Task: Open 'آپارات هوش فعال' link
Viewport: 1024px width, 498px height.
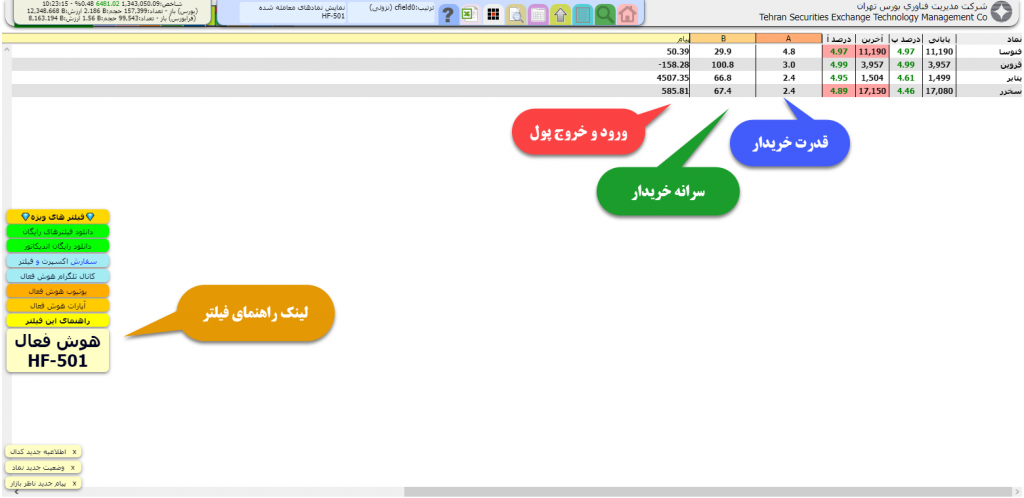Action: 58,305
